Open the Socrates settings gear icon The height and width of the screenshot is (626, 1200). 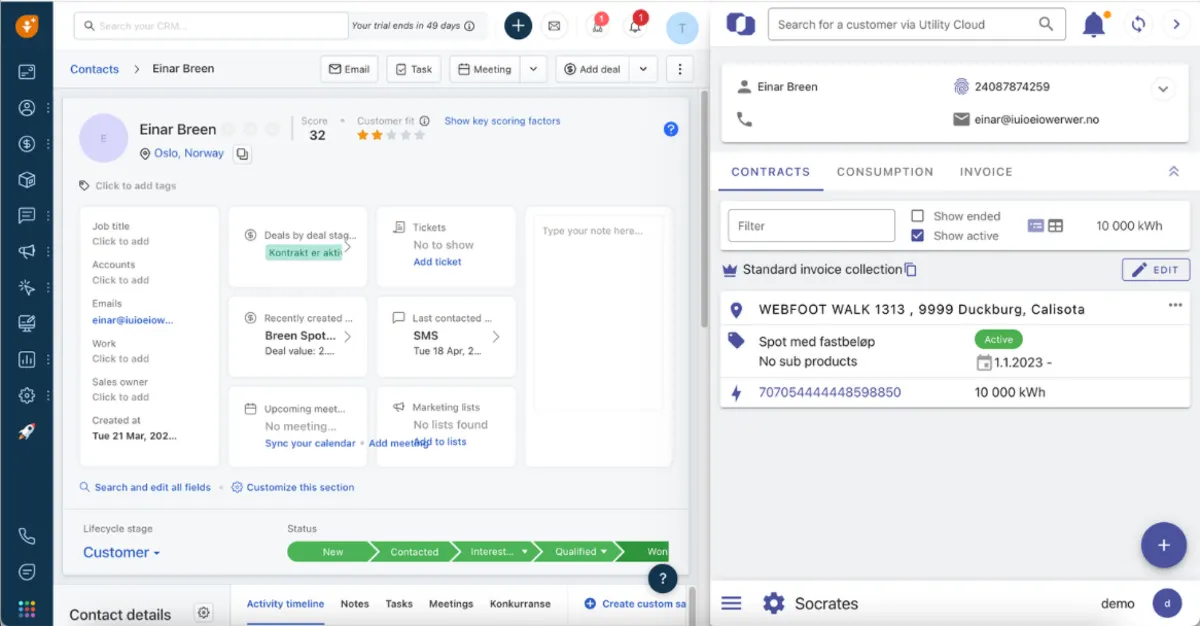coord(773,604)
